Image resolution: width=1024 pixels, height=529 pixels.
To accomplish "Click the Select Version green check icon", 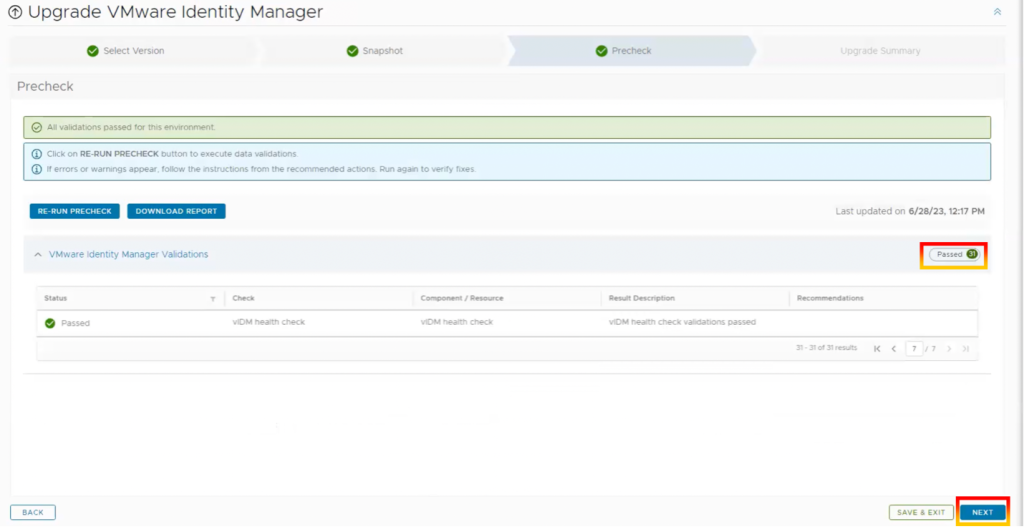I will [x=93, y=51].
